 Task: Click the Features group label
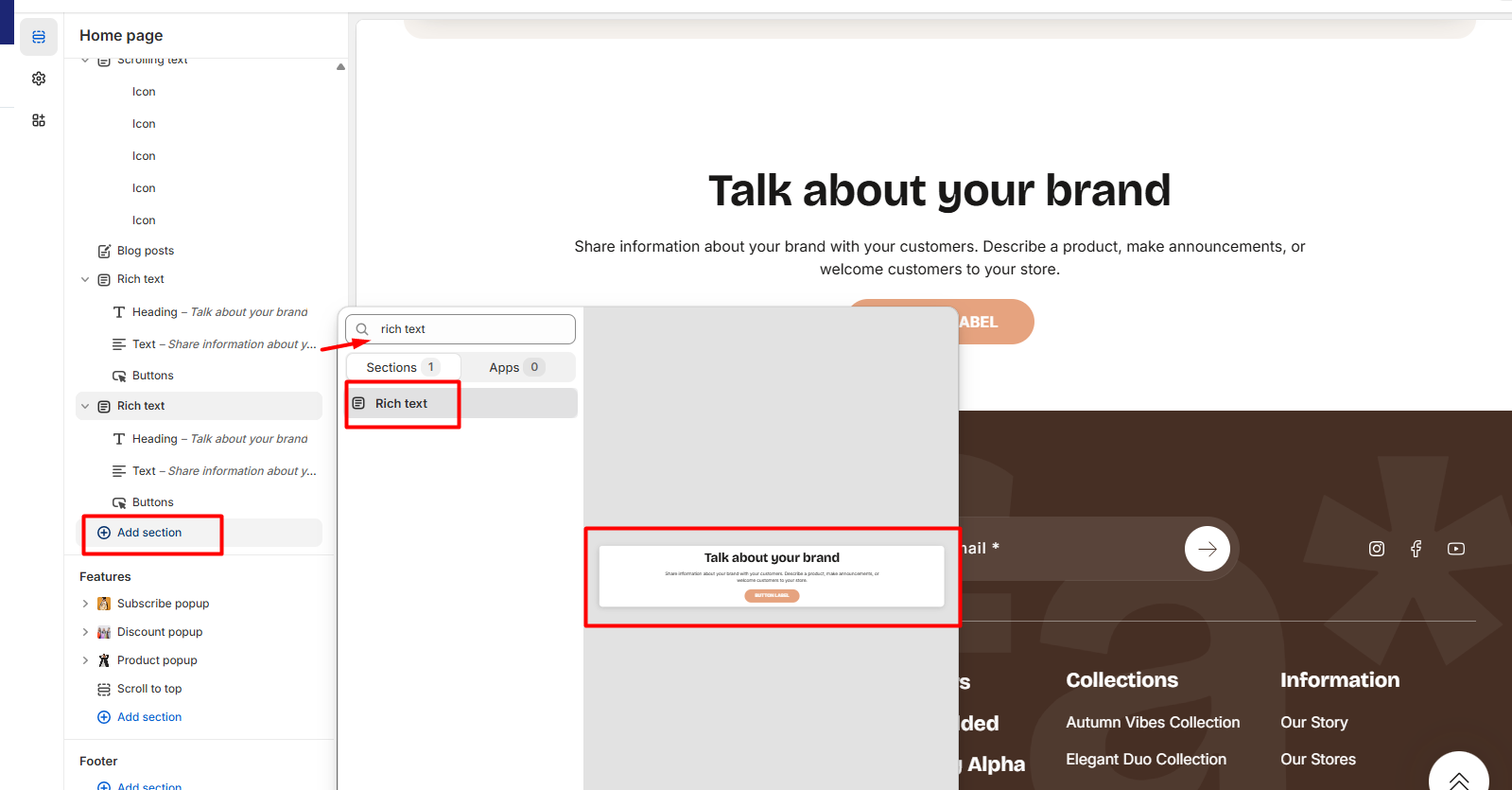(x=105, y=576)
